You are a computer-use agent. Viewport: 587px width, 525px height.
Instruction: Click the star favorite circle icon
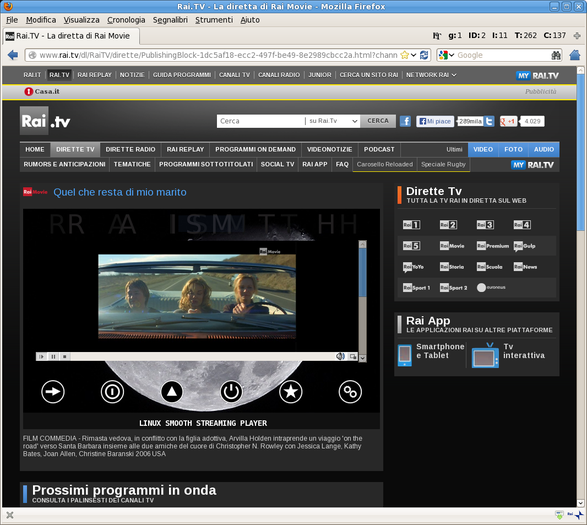(291, 392)
